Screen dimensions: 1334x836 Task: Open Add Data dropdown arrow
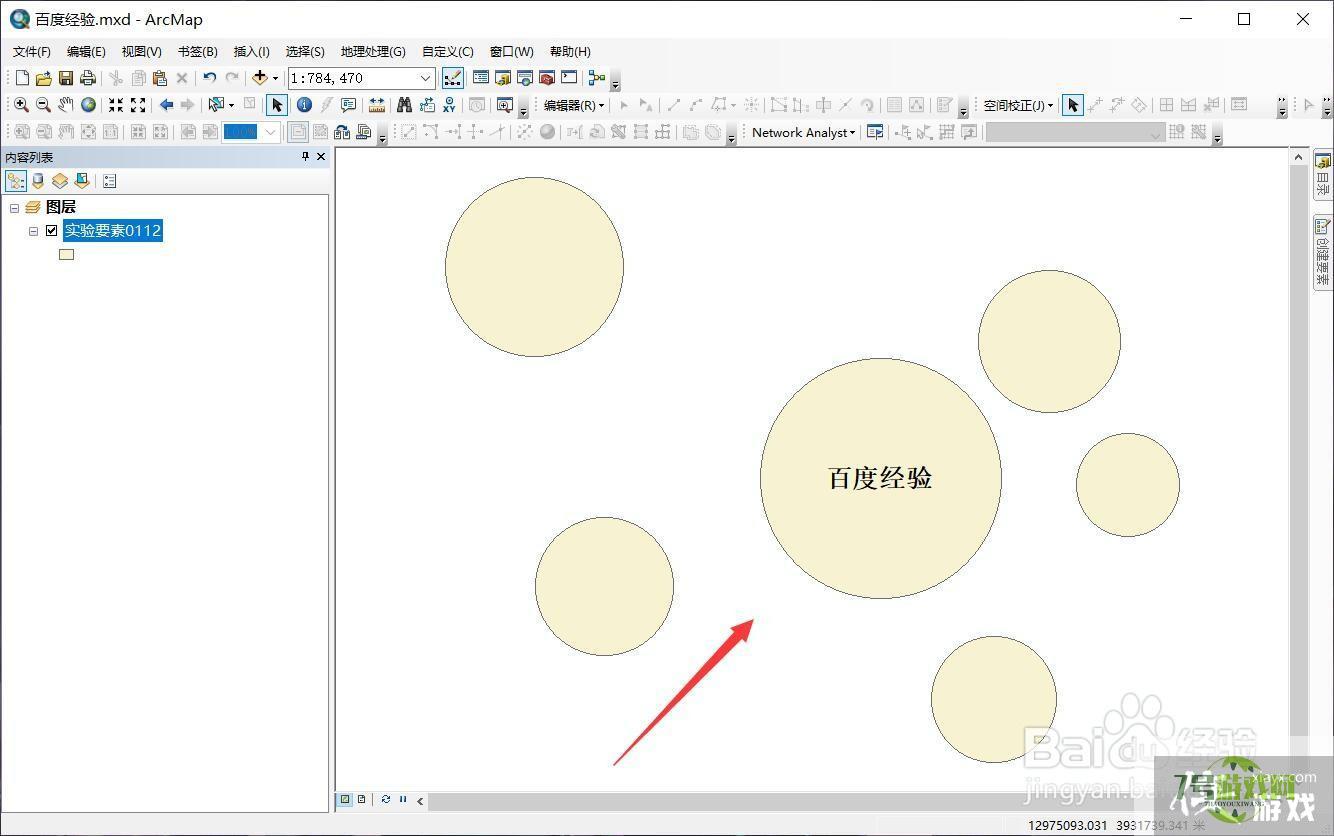click(x=276, y=78)
